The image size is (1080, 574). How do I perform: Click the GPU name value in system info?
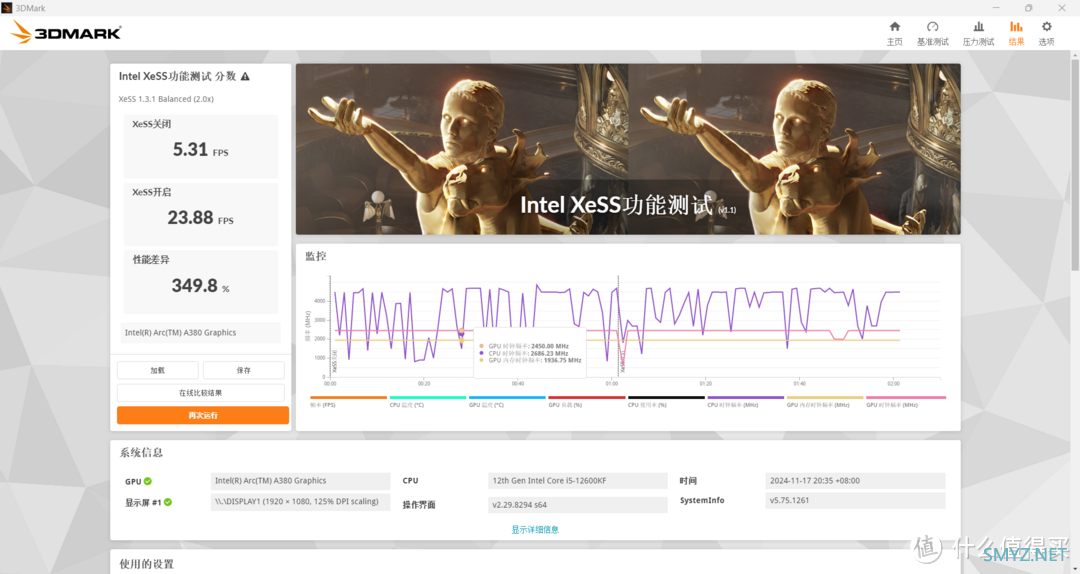tap(300, 481)
